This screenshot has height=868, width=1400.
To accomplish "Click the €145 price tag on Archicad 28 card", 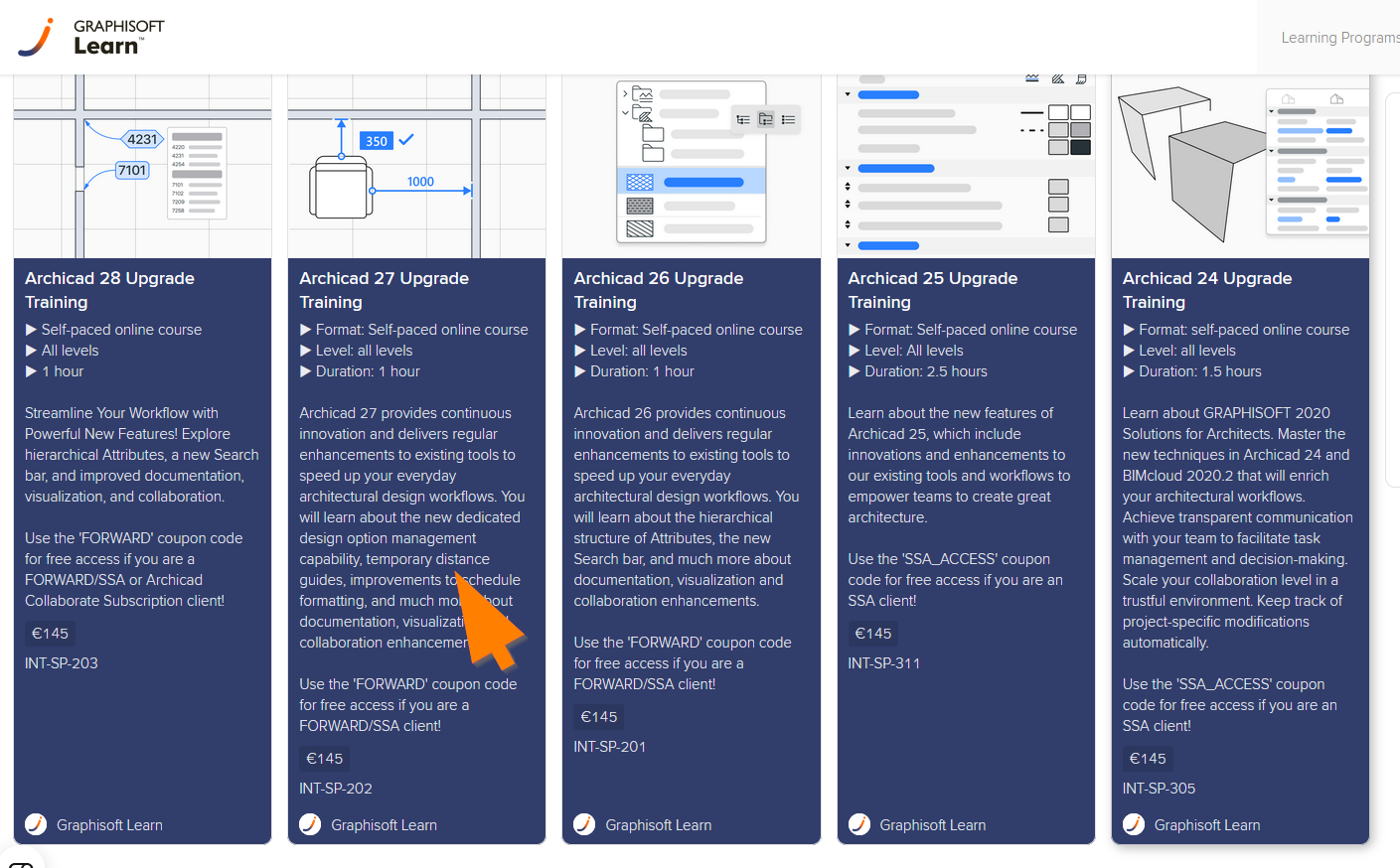I will pyautogui.click(x=50, y=634).
